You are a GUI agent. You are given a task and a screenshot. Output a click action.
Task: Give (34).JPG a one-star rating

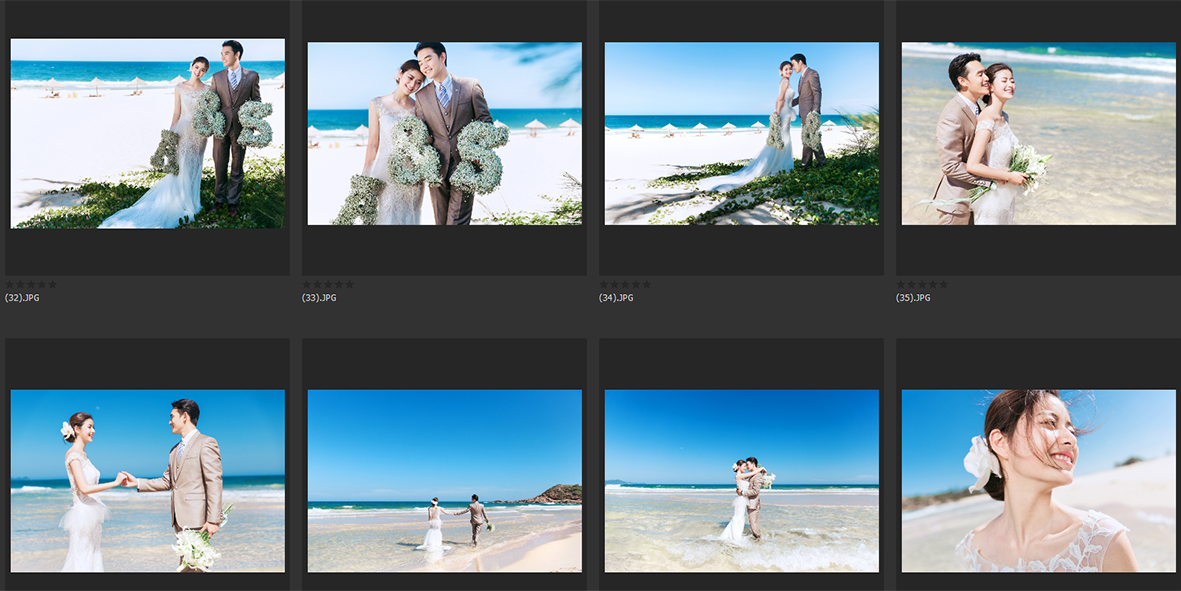pos(603,284)
